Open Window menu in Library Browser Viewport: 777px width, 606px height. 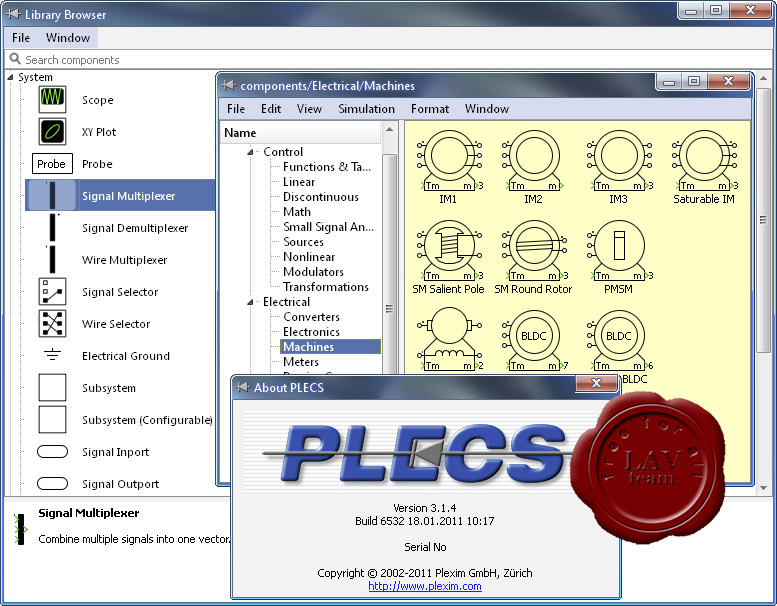(68, 38)
